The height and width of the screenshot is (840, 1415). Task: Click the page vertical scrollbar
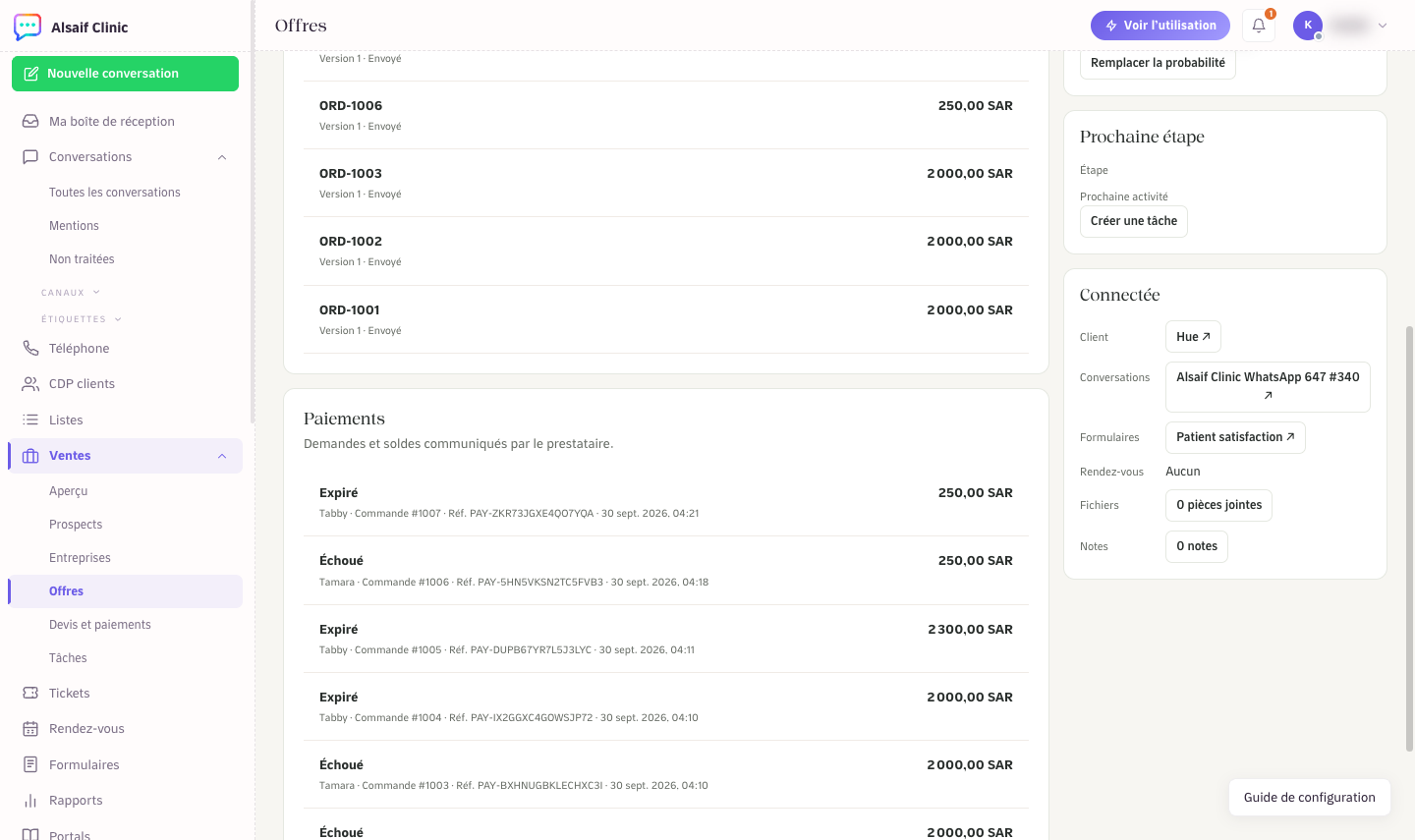[x=1409, y=538]
